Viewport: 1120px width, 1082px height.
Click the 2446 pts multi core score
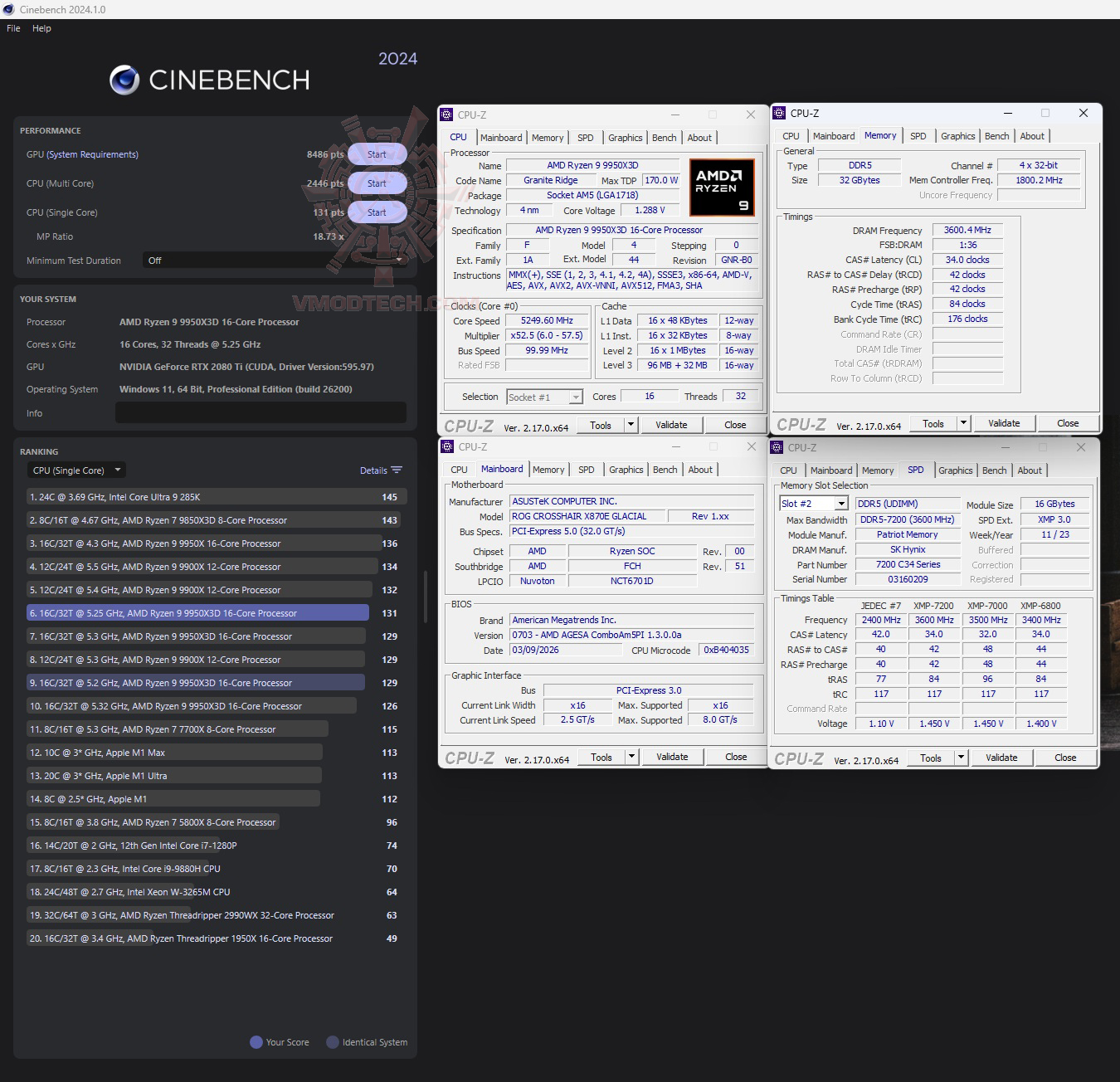pos(325,183)
